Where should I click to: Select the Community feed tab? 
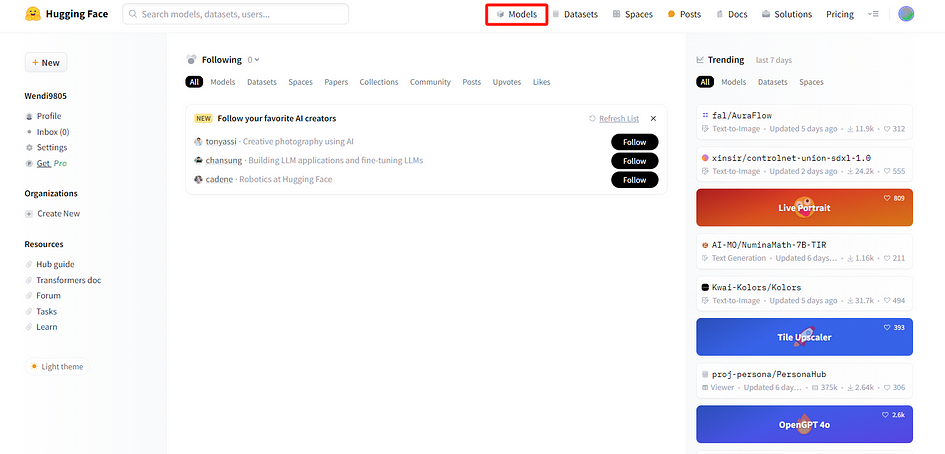pyautogui.click(x=430, y=82)
